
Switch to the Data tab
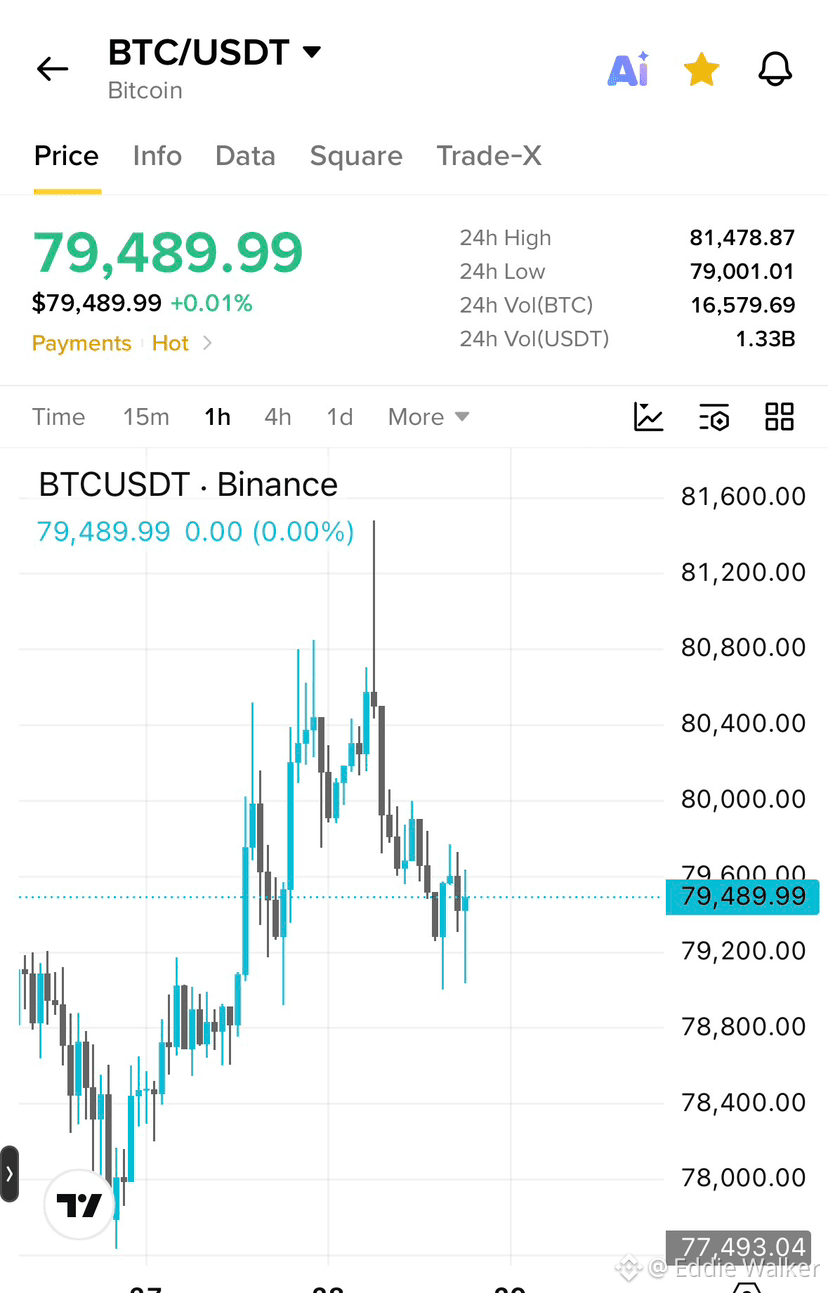click(245, 156)
